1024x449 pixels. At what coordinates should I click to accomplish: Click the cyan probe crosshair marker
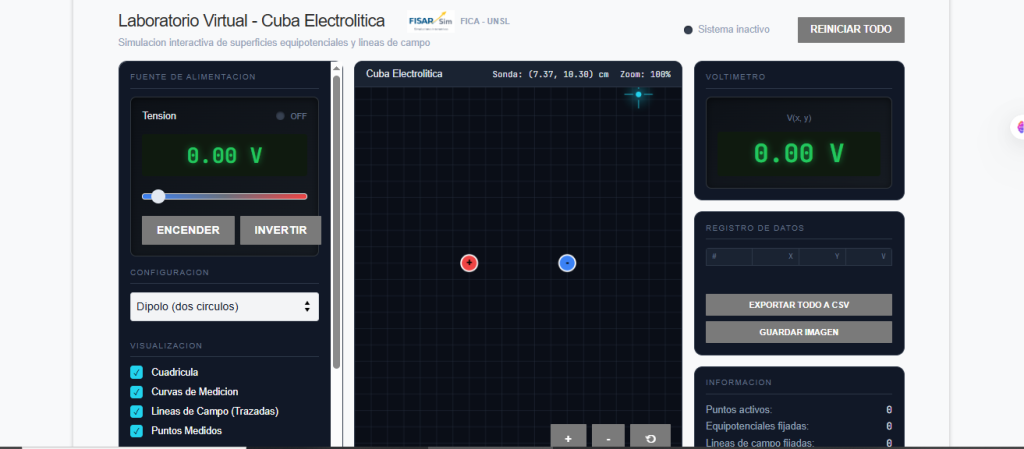click(x=638, y=95)
